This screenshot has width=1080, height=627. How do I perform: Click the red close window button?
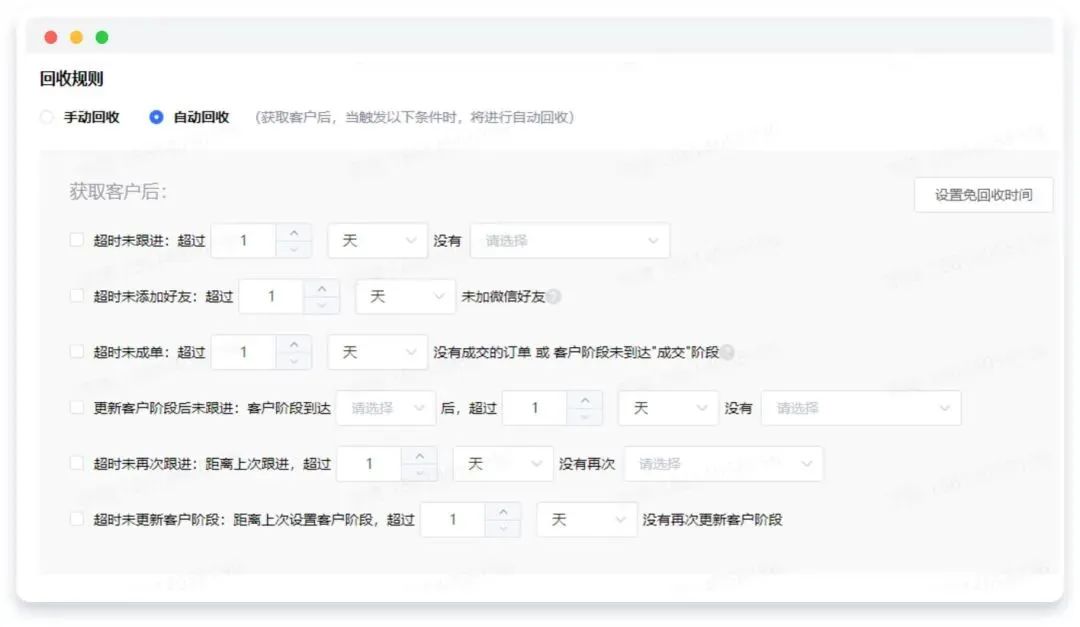click(x=50, y=37)
